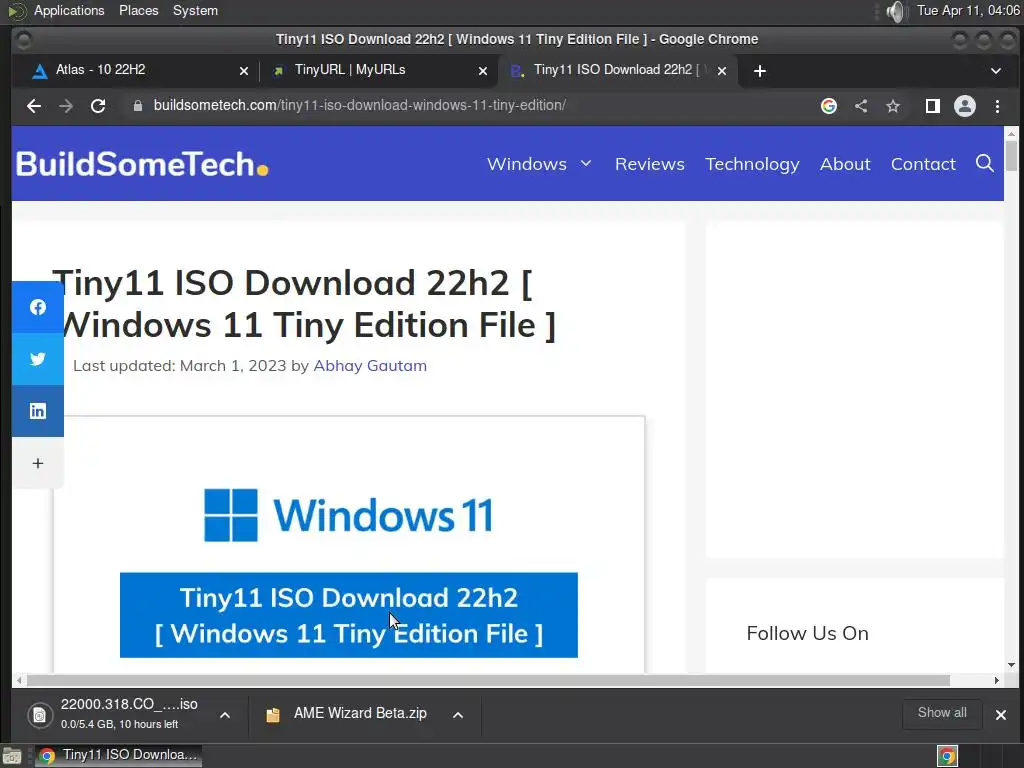Open Chrome window menu button
This screenshot has width=1024, height=768.
pos(24,40)
